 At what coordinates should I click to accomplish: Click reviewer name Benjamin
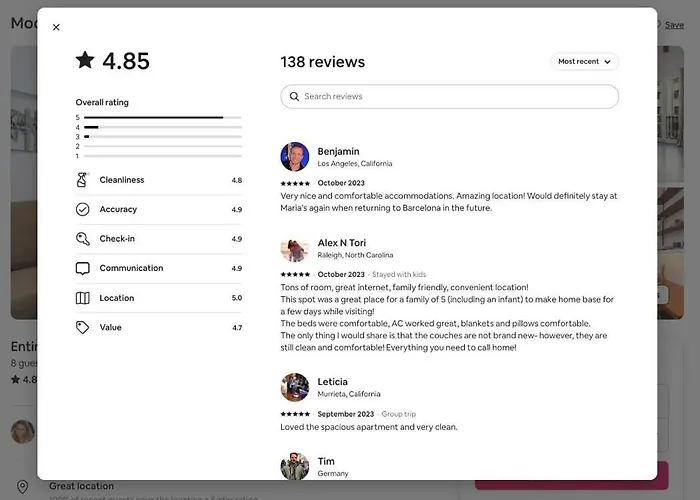(338, 151)
